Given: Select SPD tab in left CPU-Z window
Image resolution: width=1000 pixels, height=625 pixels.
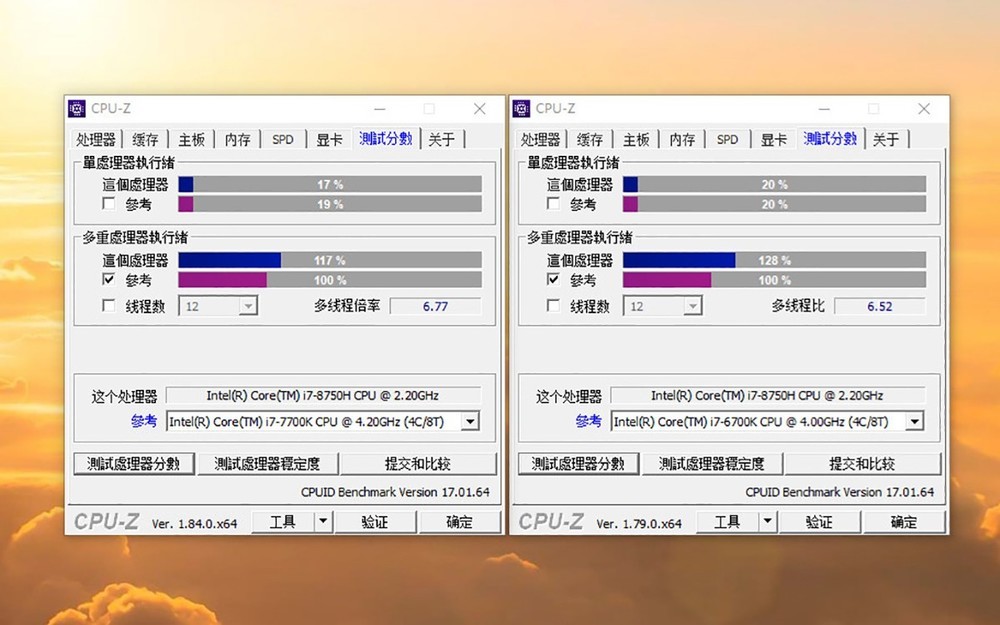Looking at the screenshot, I should (283, 139).
